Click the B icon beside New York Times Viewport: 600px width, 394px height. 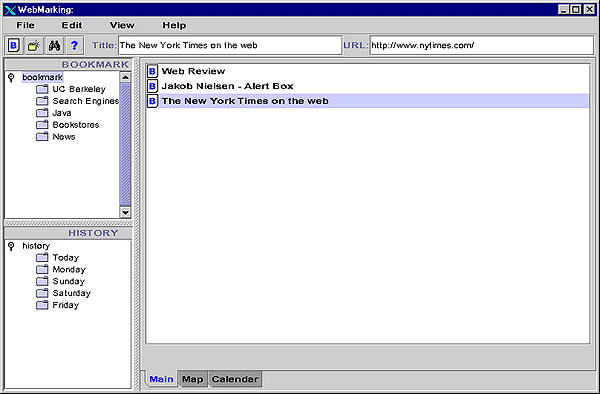152,101
